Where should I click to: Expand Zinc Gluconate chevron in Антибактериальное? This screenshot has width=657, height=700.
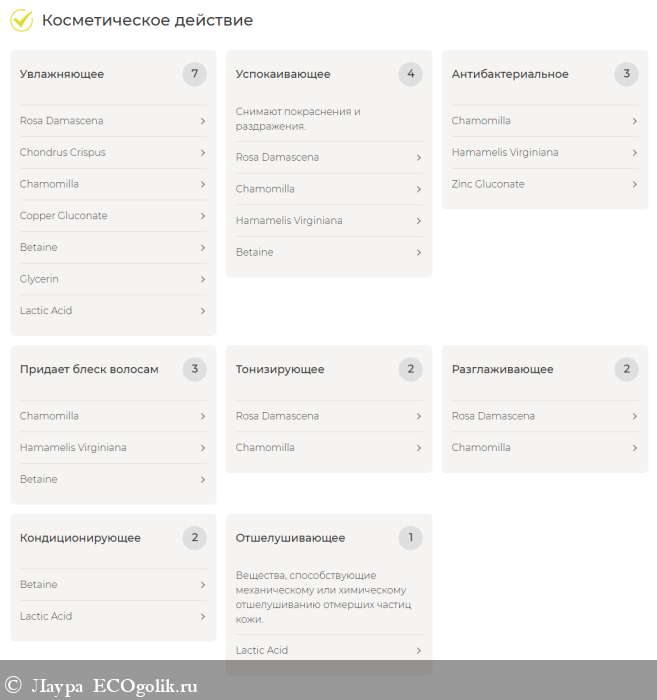pos(634,184)
